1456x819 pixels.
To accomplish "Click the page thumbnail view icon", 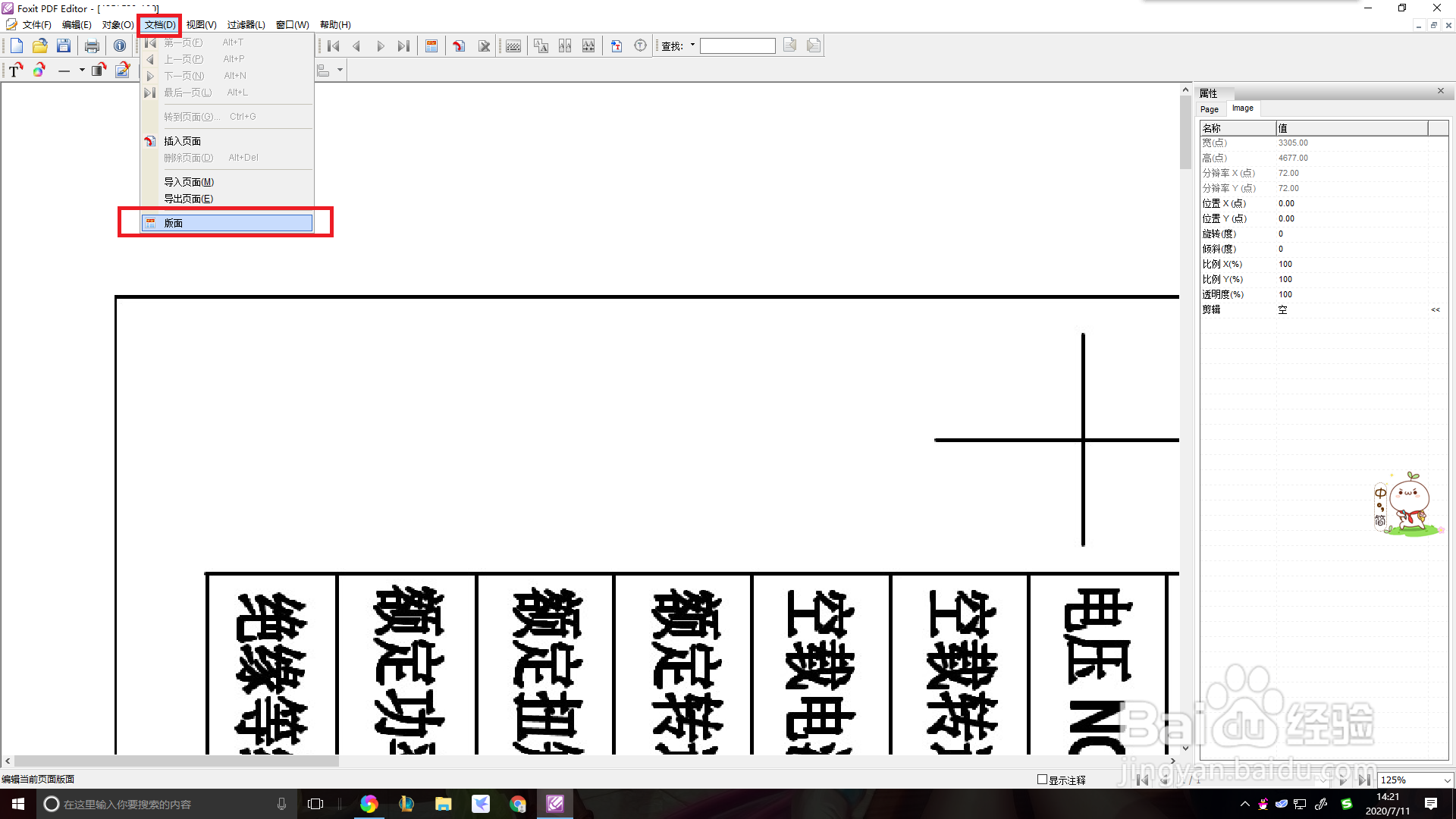I will (x=431, y=45).
